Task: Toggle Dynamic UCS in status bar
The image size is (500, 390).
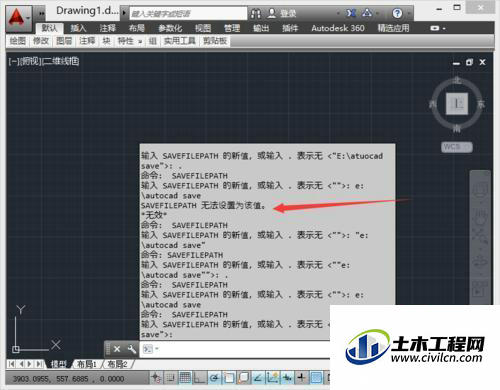Action: [x=272, y=378]
